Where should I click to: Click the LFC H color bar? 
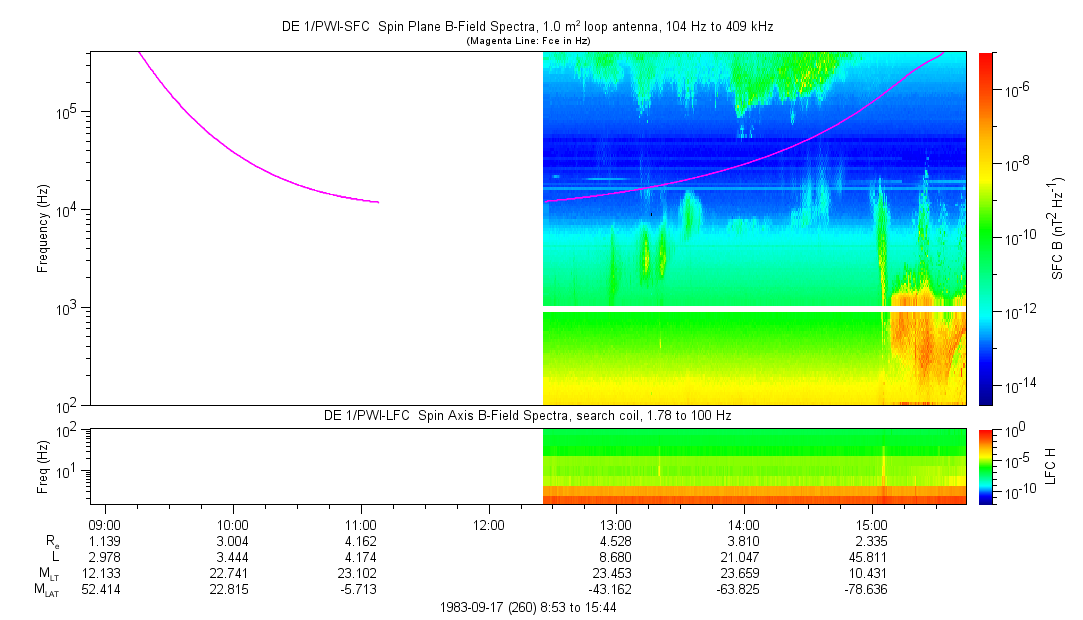[x=985, y=465]
